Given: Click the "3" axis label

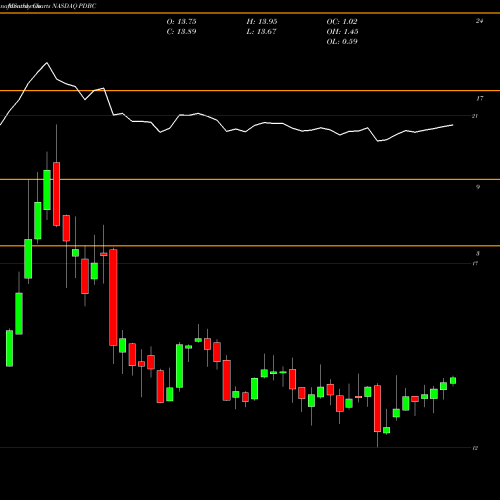Looking at the screenshot, I should coord(478,254).
